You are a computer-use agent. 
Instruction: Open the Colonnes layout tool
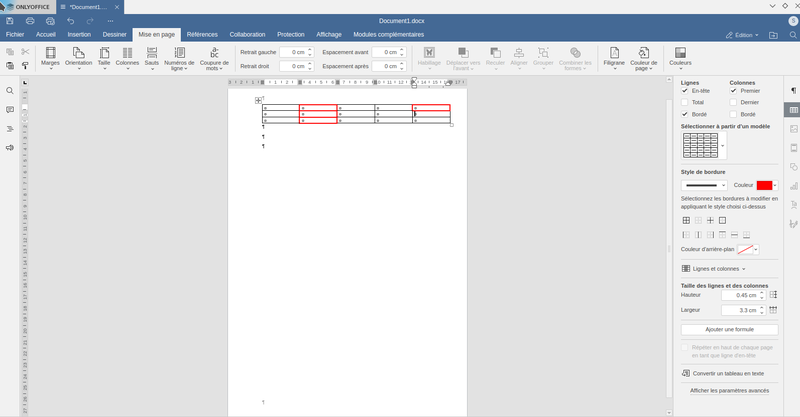point(127,58)
